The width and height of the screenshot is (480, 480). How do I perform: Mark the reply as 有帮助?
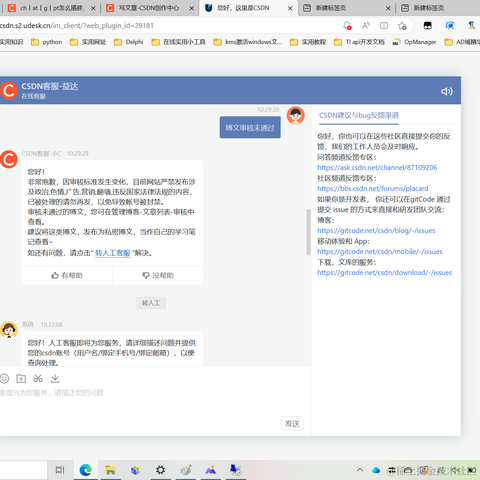click(x=67, y=275)
